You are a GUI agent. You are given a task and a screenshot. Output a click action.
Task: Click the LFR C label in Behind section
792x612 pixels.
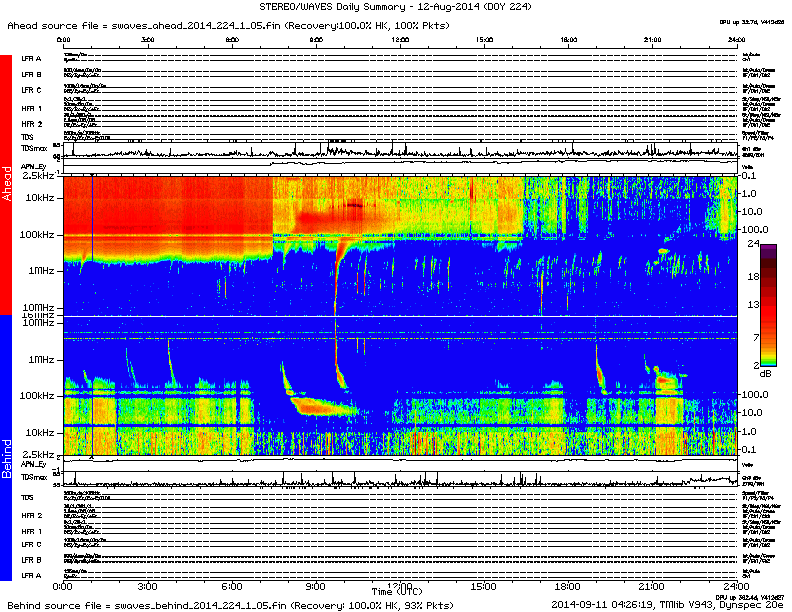coord(31,544)
